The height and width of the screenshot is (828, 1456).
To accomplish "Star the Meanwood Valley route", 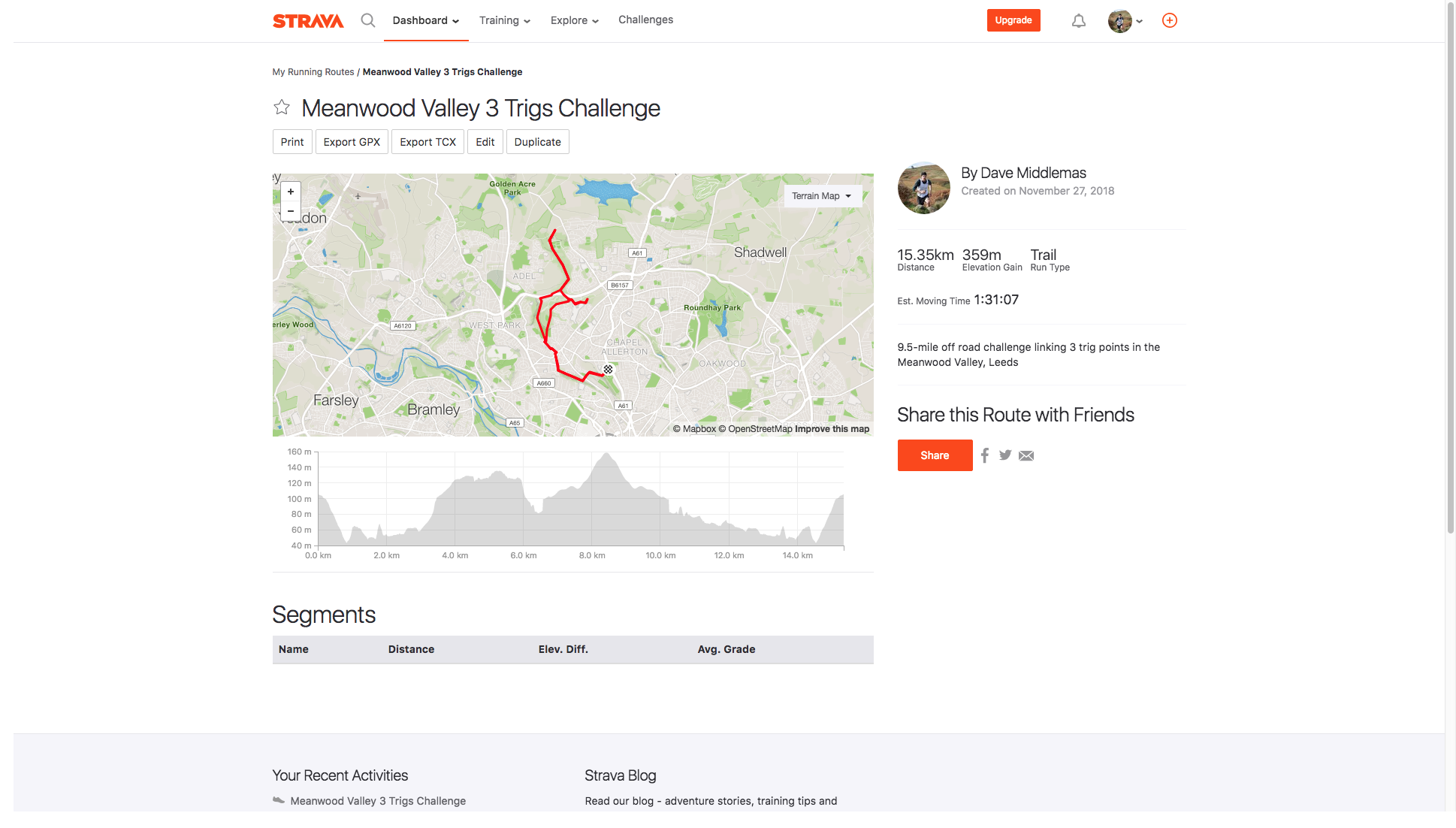I will point(282,107).
